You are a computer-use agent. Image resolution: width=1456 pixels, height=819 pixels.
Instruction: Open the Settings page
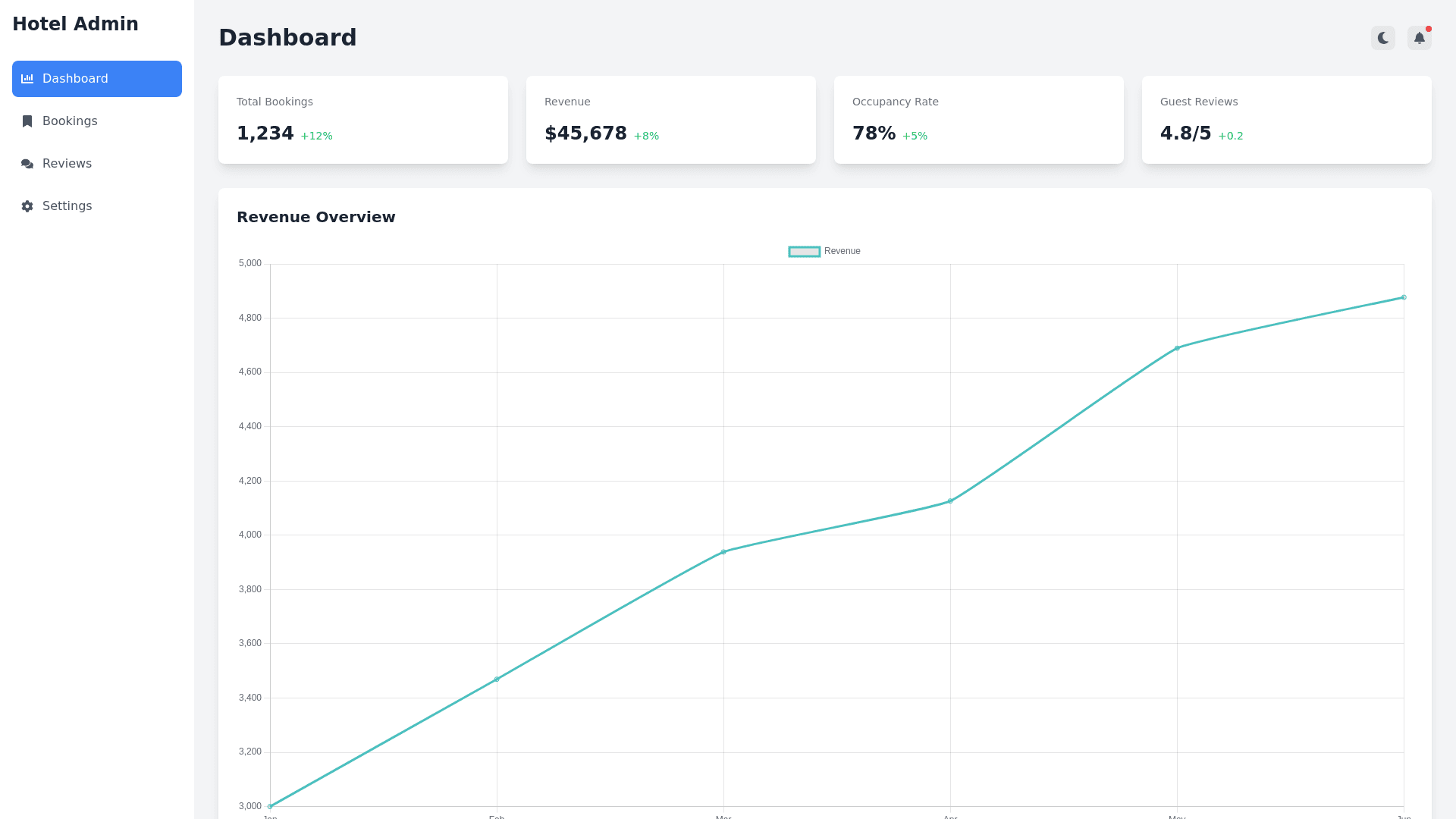coord(67,206)
